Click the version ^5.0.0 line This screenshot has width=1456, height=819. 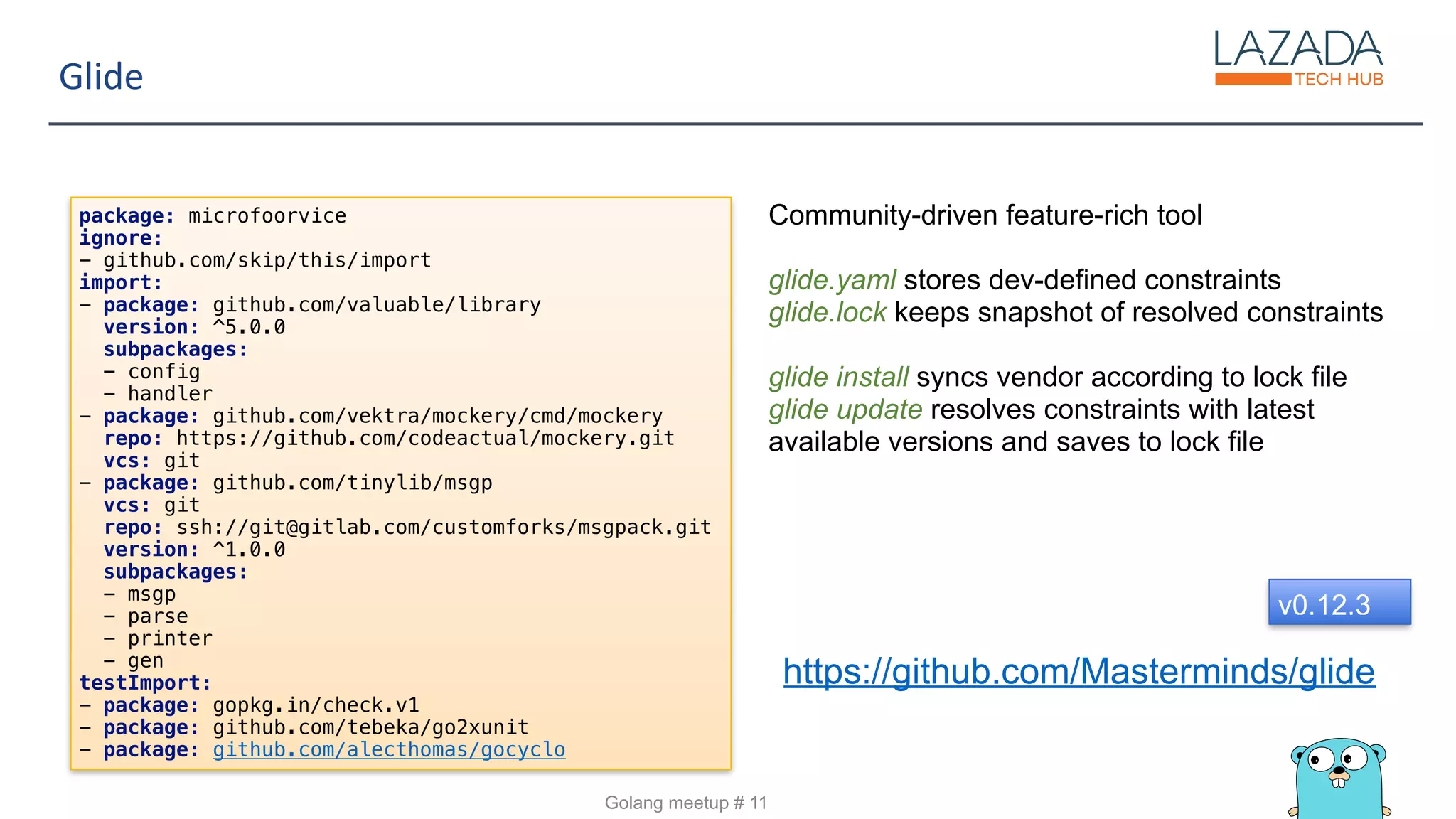[194, 327]
